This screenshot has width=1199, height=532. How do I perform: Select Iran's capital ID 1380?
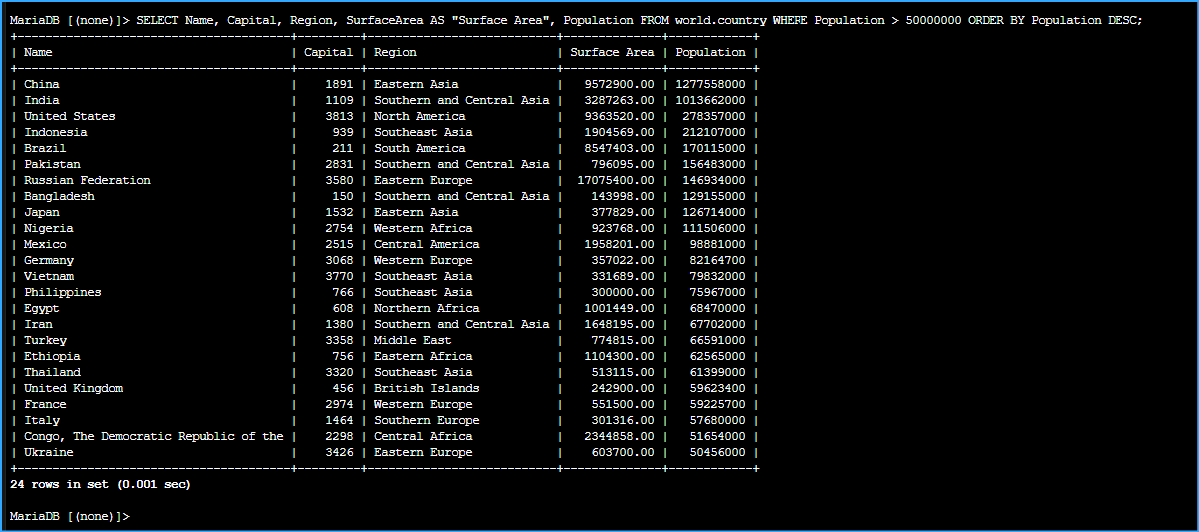pyautogui.click(x=340, y=324)
